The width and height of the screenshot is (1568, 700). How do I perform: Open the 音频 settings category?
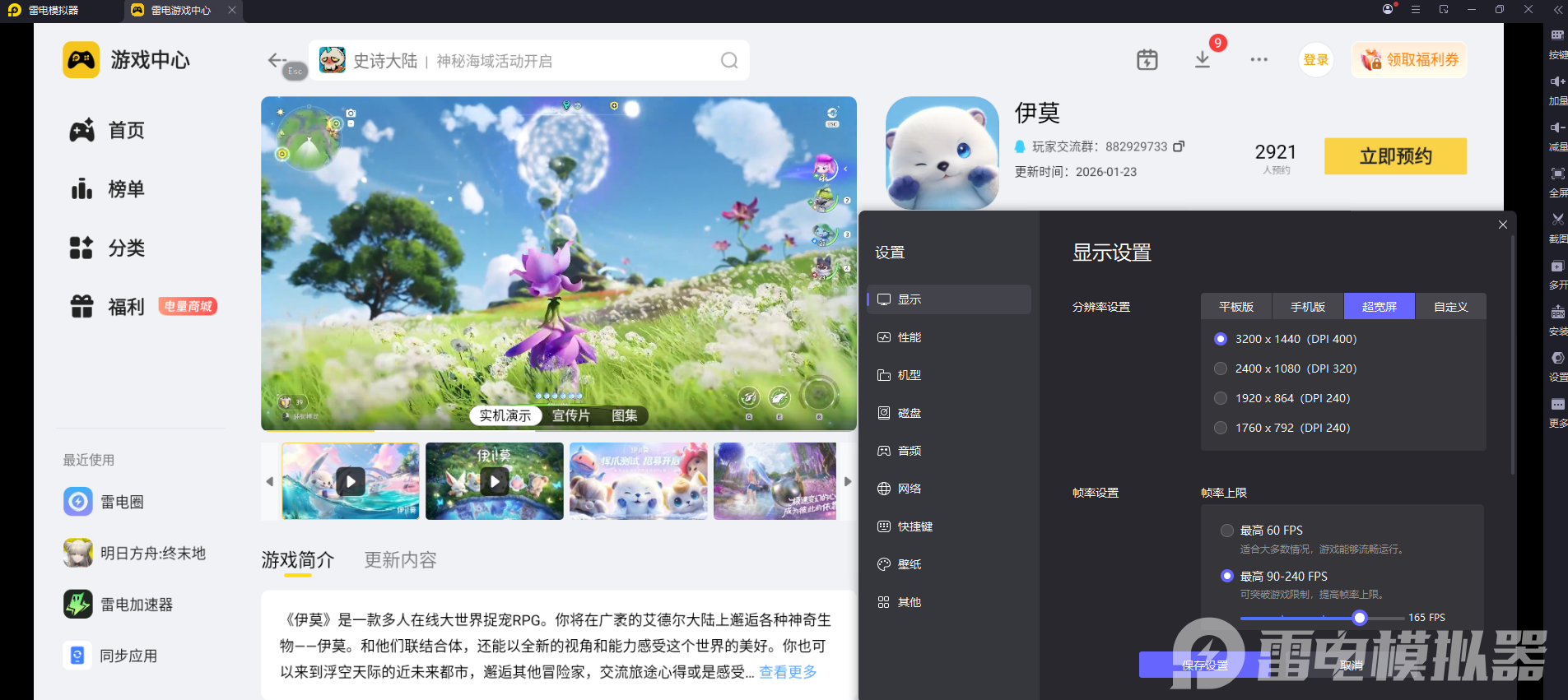(949, 451)
